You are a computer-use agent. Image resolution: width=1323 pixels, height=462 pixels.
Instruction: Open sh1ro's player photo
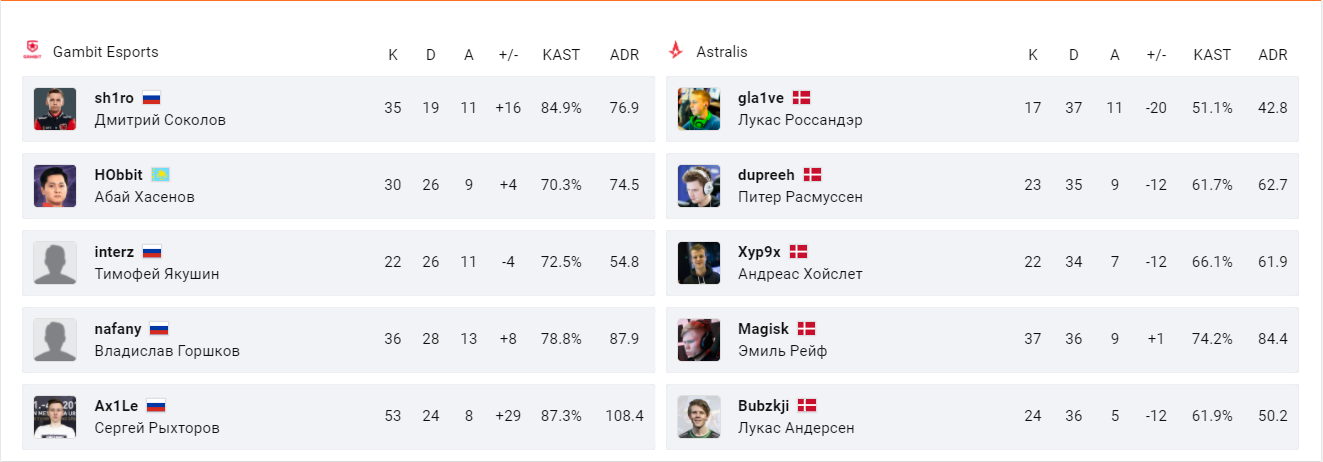point(55,108)
